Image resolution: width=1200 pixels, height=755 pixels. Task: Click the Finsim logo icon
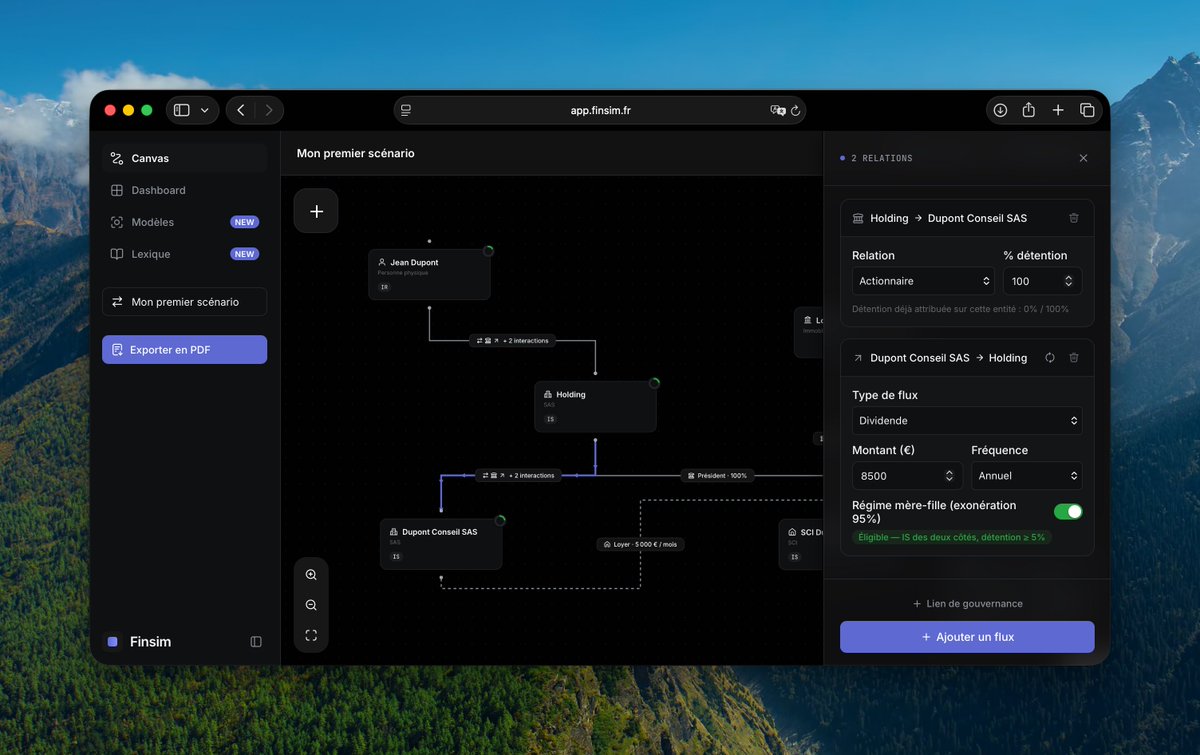pyautogui.click(x=112, y=642)
